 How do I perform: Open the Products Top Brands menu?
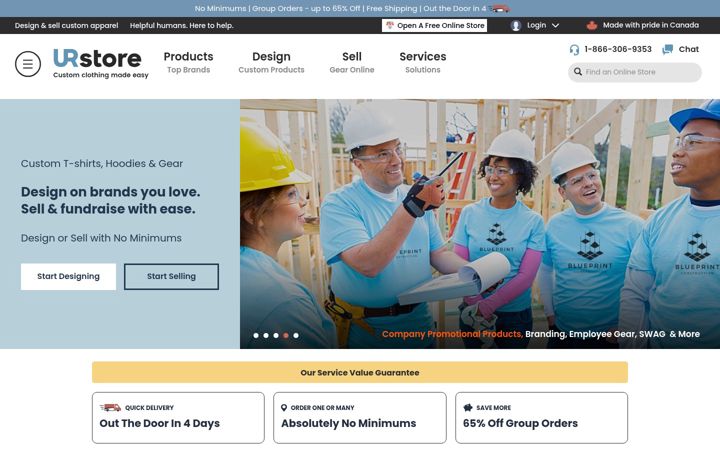point(188,62)
